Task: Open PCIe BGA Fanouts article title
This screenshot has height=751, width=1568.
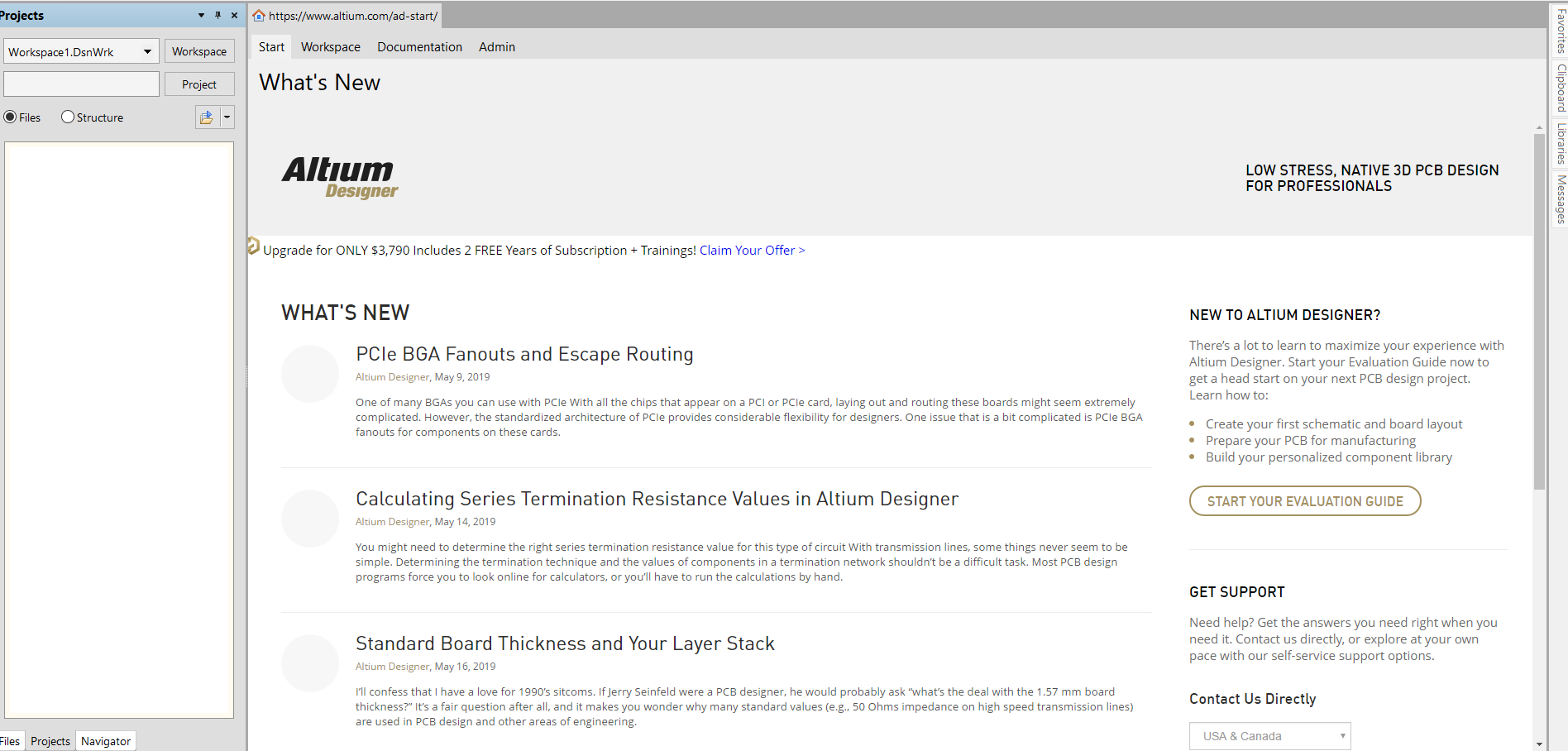Action: tap(524, 354)
